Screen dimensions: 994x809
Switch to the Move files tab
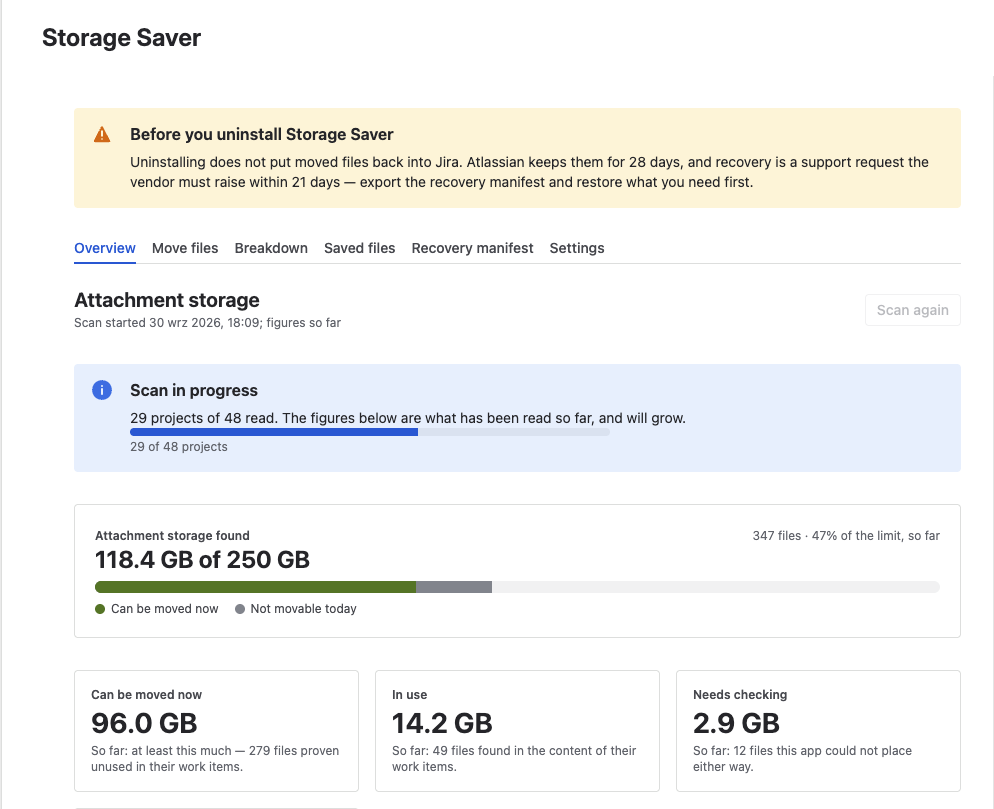(185, 248)
